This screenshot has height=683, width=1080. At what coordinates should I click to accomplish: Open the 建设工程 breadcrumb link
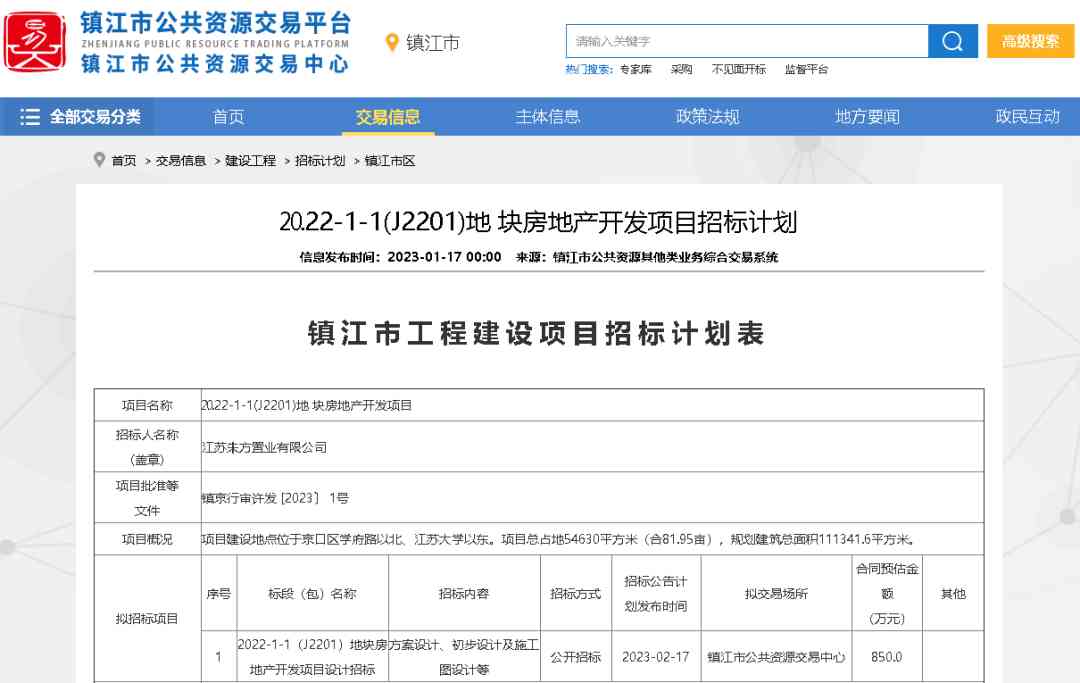250,161
